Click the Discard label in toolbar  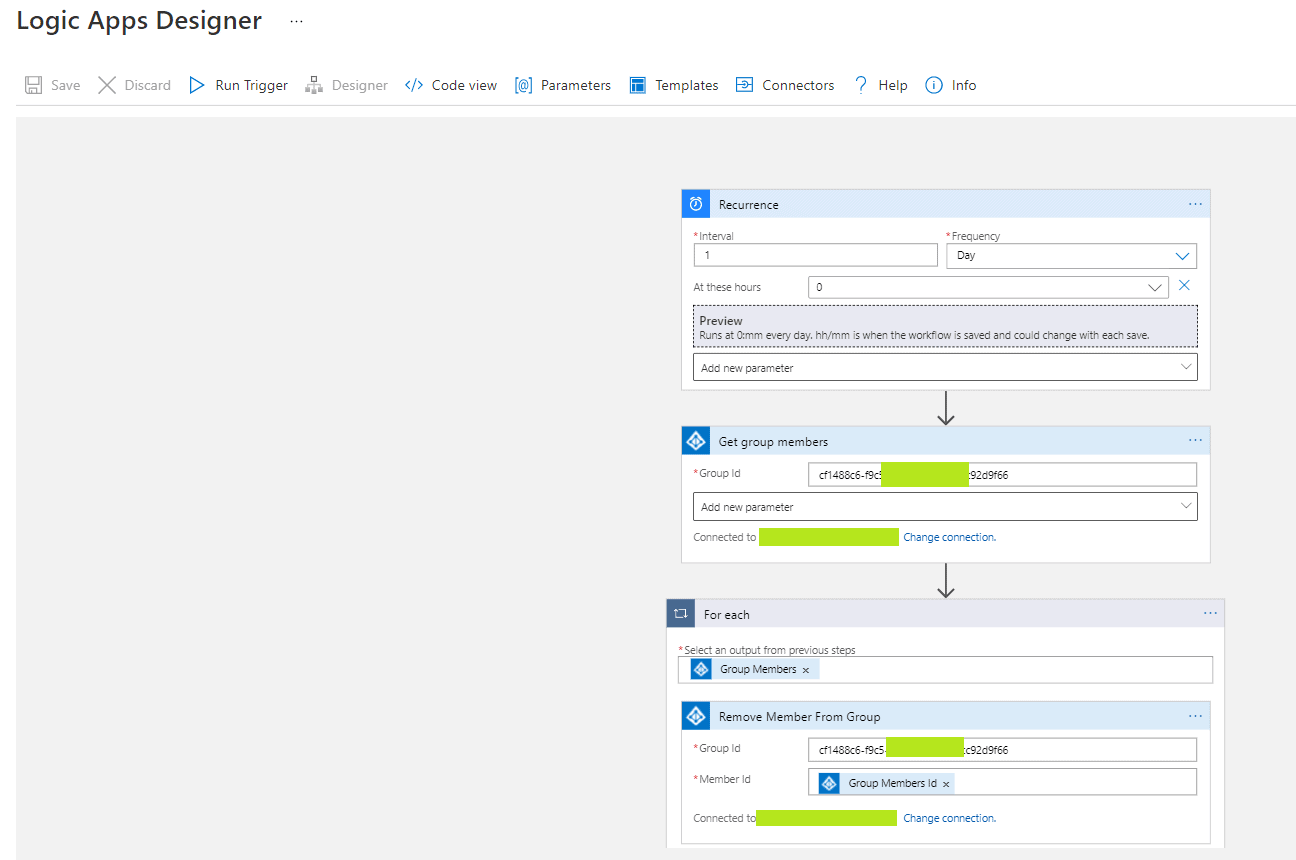click(x=148, y=85)
